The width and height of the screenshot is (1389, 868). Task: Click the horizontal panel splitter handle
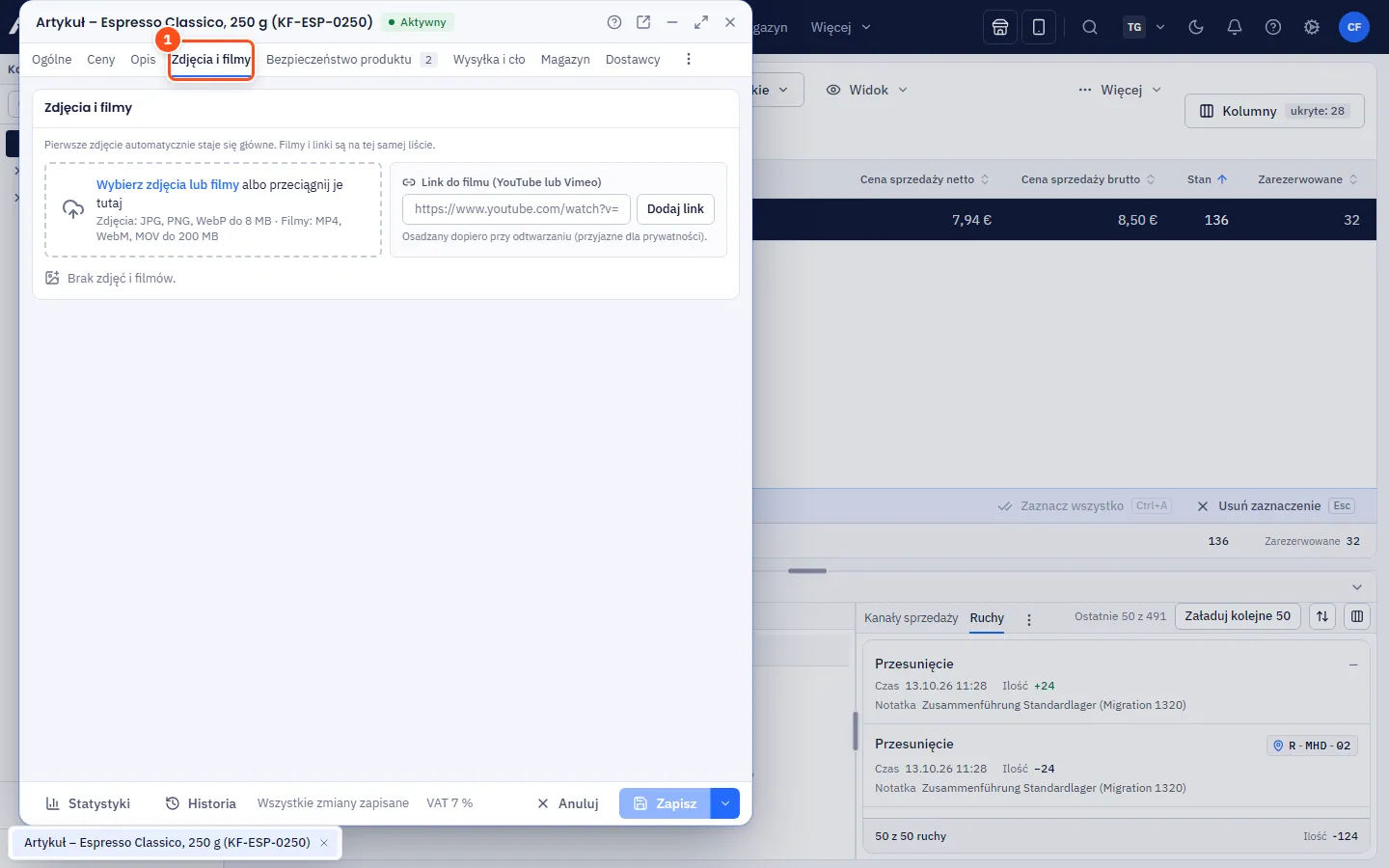click(807, 571)
